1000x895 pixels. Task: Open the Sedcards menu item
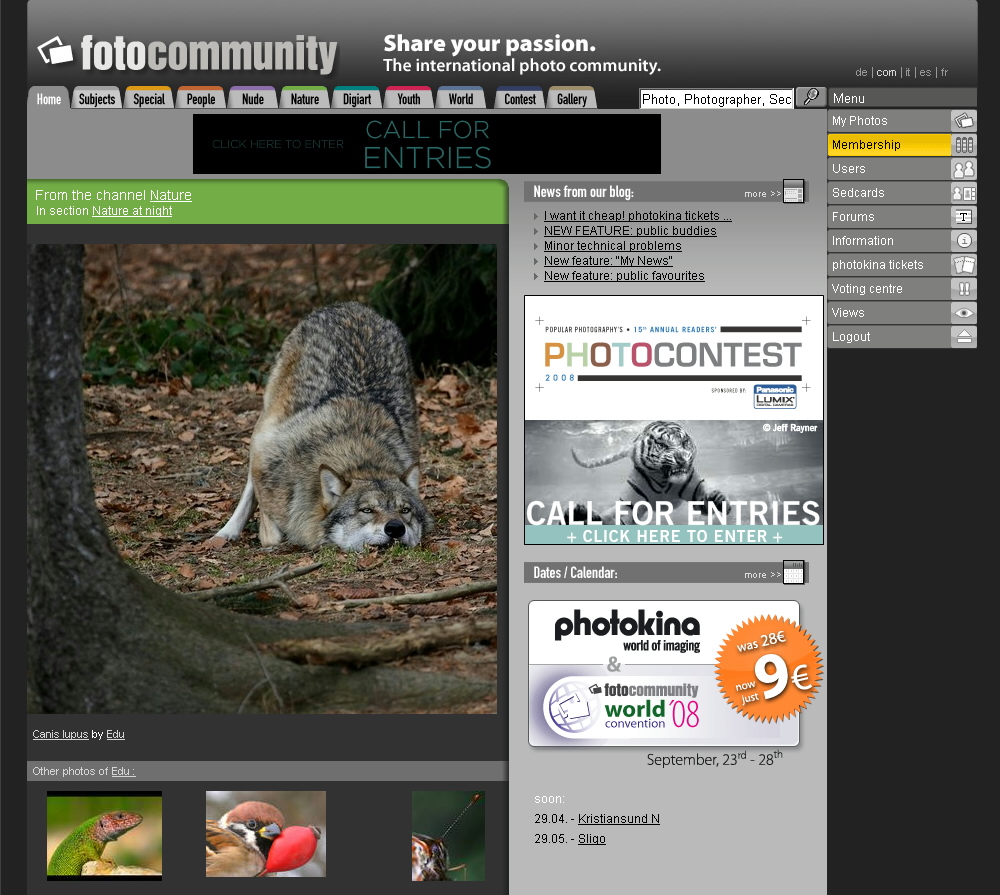pyautogui.click(x=902, y=193)
